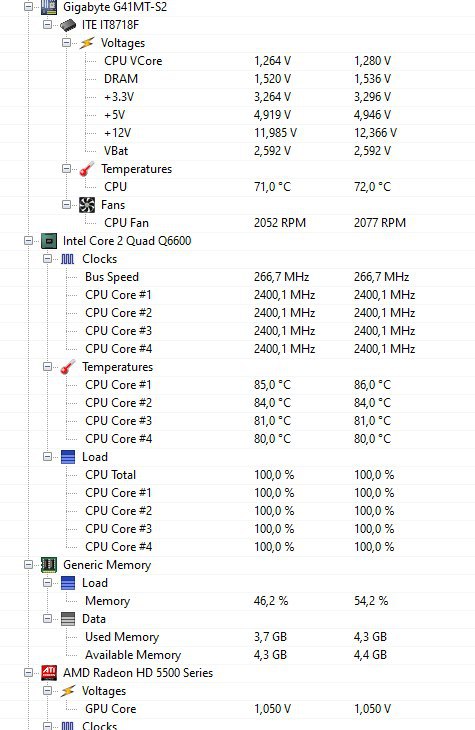Click the 86,0 °C max core temperature
The width and height of the screenshot is (475, 730).
[x=373, y=385]
